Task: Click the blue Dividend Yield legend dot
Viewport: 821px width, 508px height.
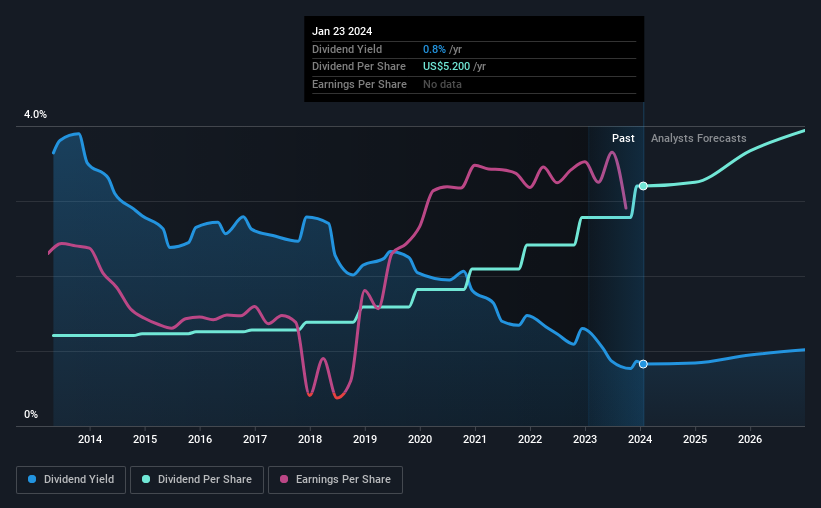Action: tap(32, 479)
